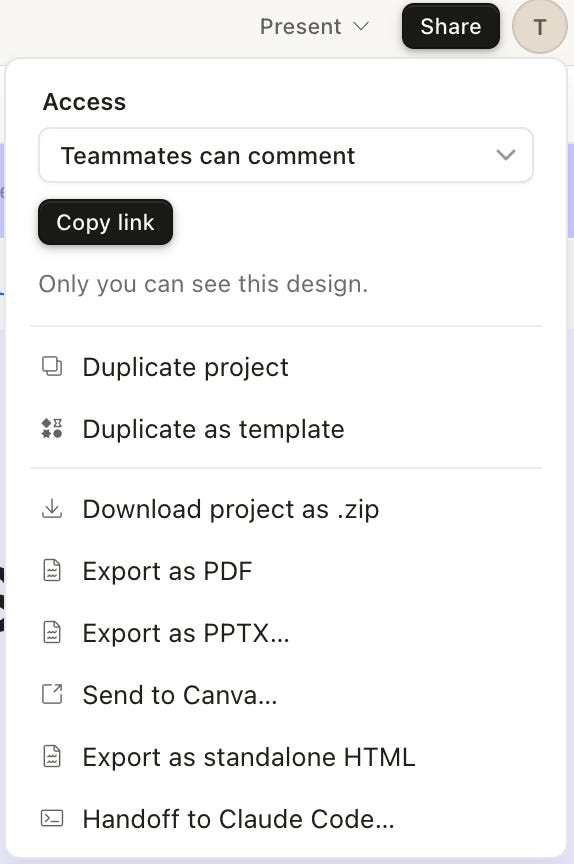Image resolution: width=574 pixels, height=864 pixels.
Task: Copy the share link
Action: pos(105,222)
